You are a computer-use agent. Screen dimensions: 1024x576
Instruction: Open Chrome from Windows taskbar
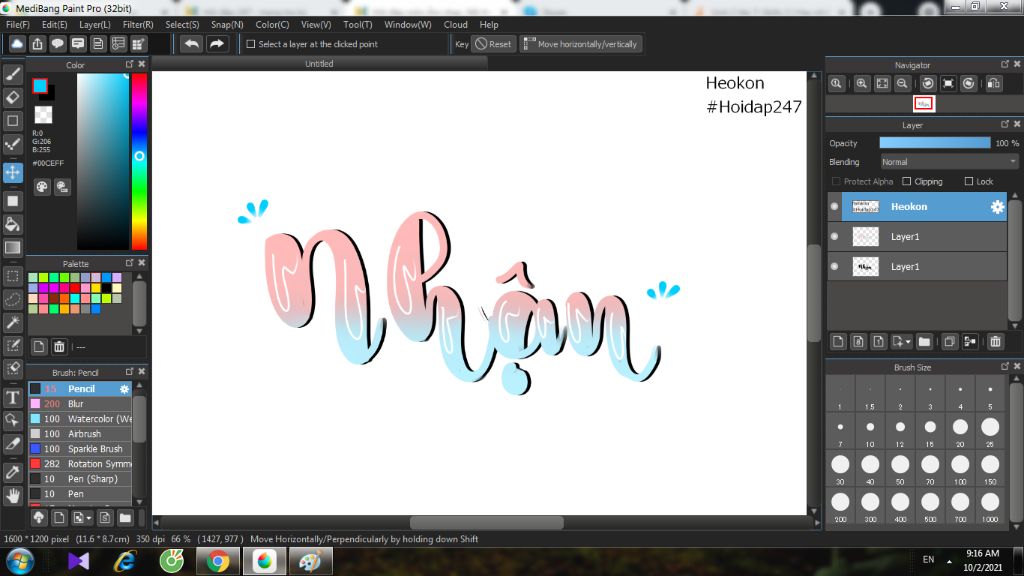[218, 561]
